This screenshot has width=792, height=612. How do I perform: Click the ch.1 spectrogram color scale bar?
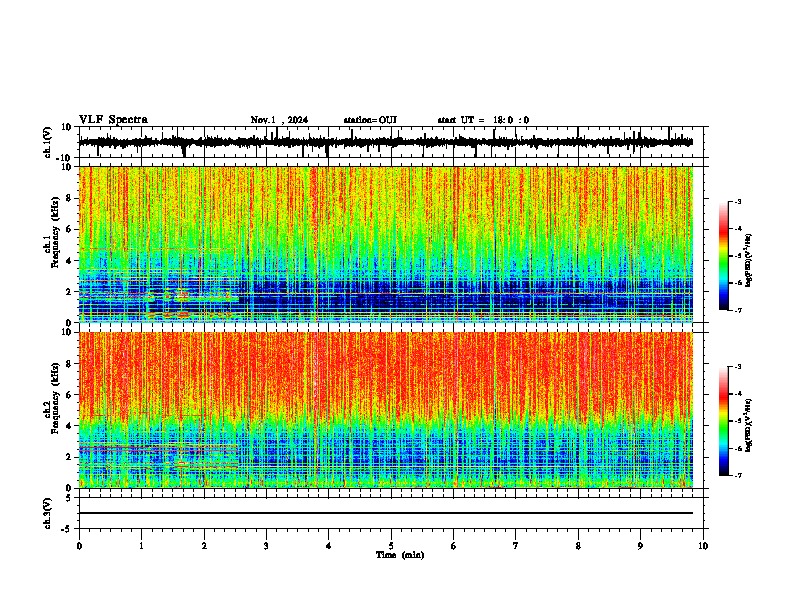724,256
